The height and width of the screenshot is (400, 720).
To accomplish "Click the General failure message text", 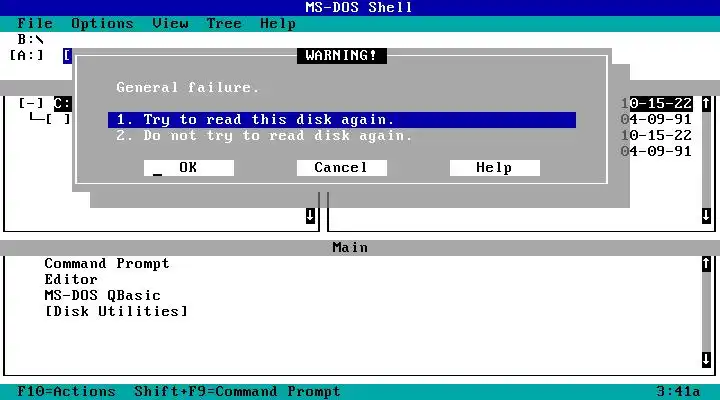I will click(x=188, y=88).
